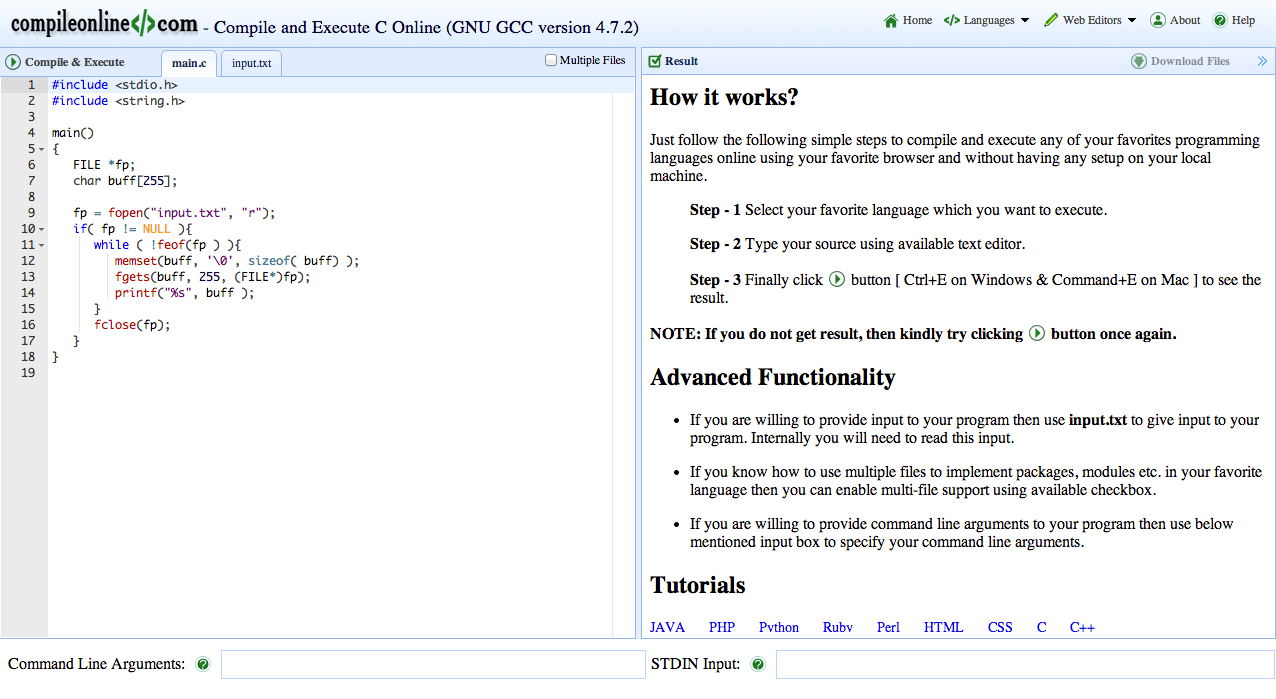Click the Help icon
The width and height of the screenshot is (1276, 699).
[1219, 19]
